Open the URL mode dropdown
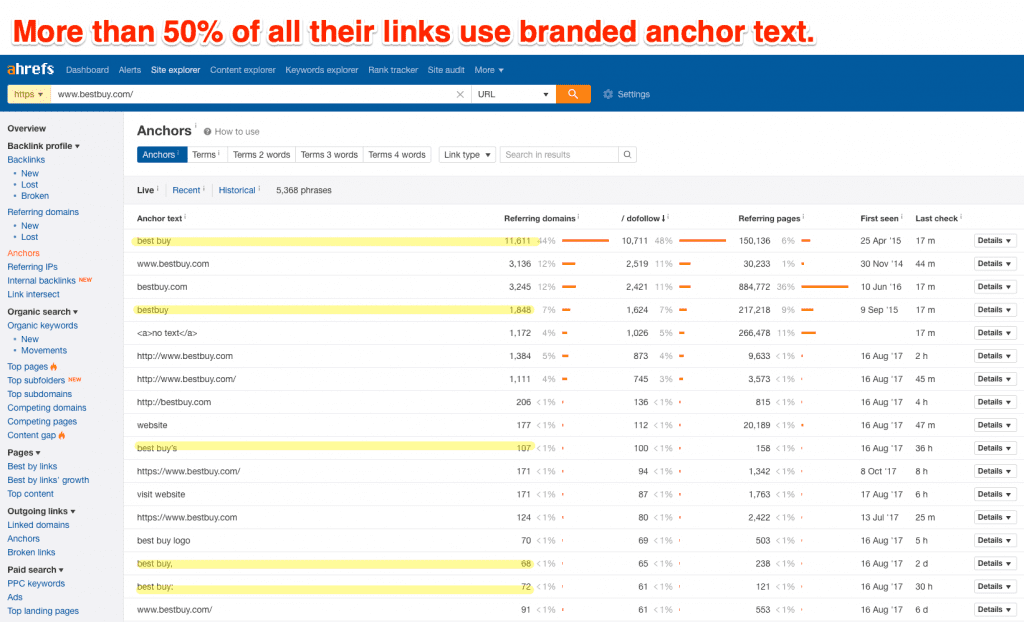1024x622 pixels. pos(513,94)
